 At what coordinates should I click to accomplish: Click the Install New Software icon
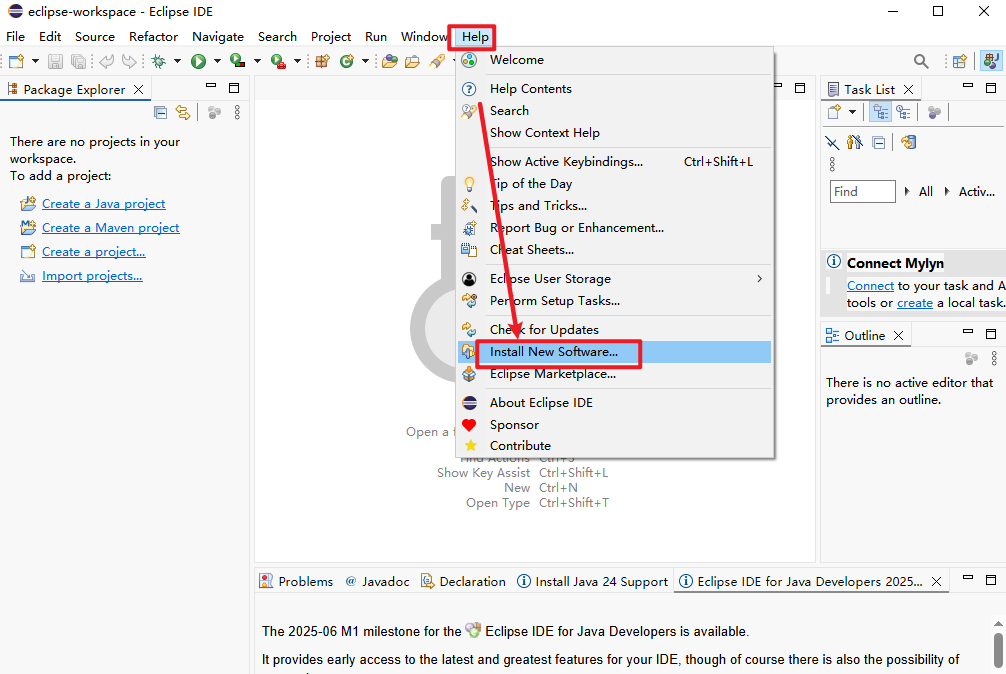click(469, 352)
